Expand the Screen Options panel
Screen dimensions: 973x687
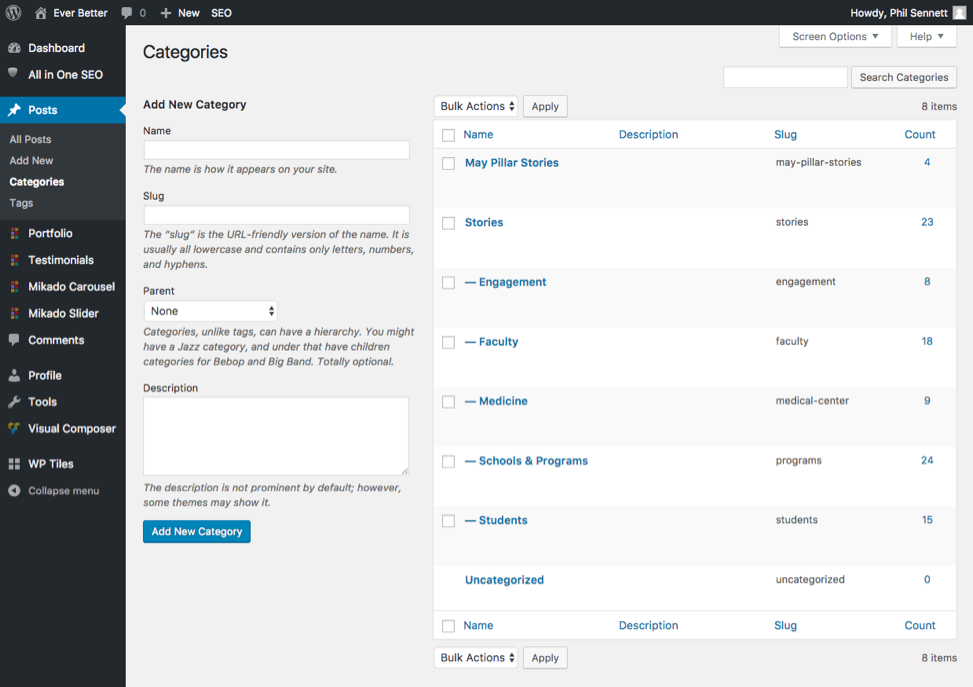[835, 37]
